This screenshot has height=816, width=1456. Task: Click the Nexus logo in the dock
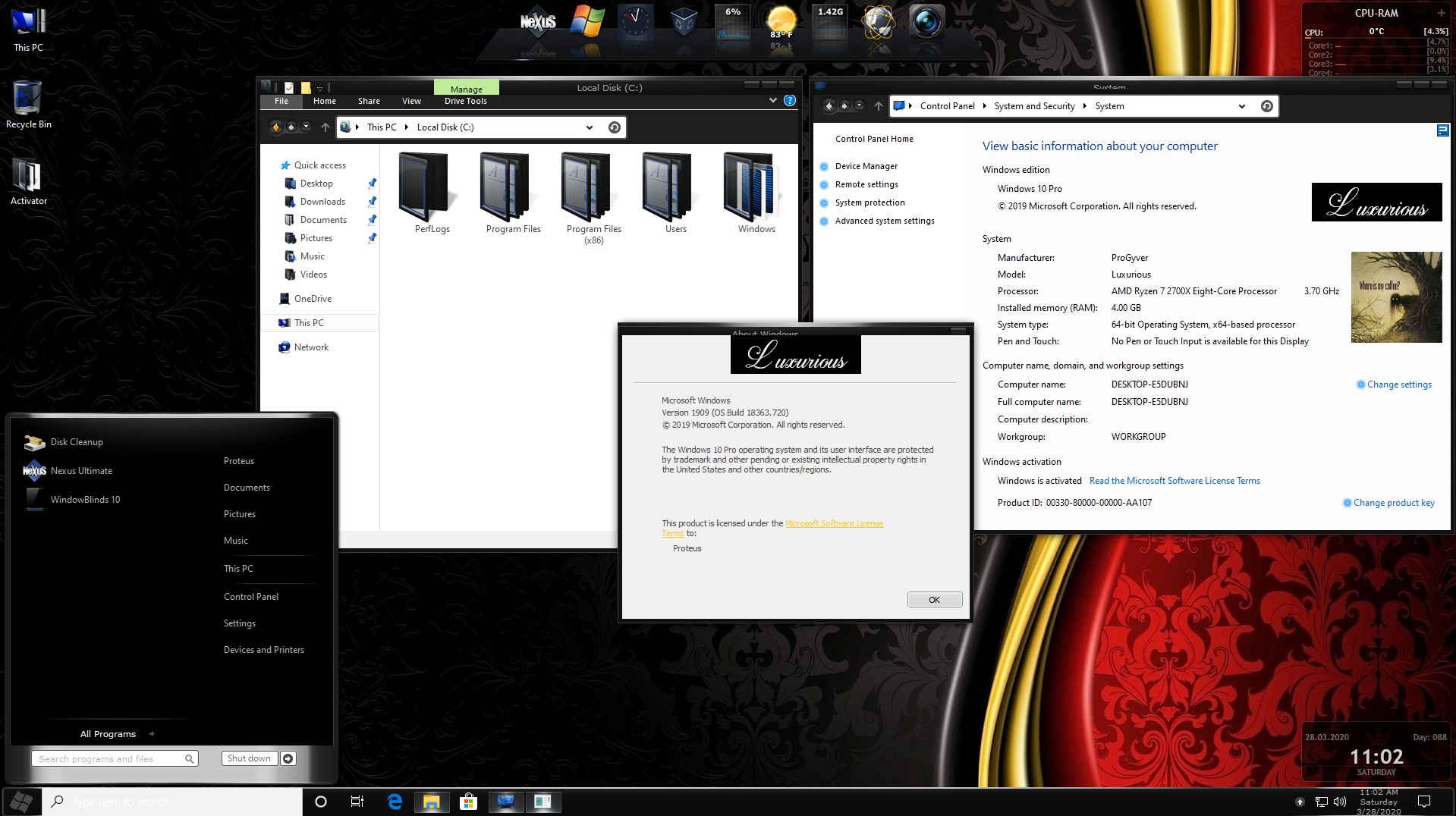(x=538, y=22)
